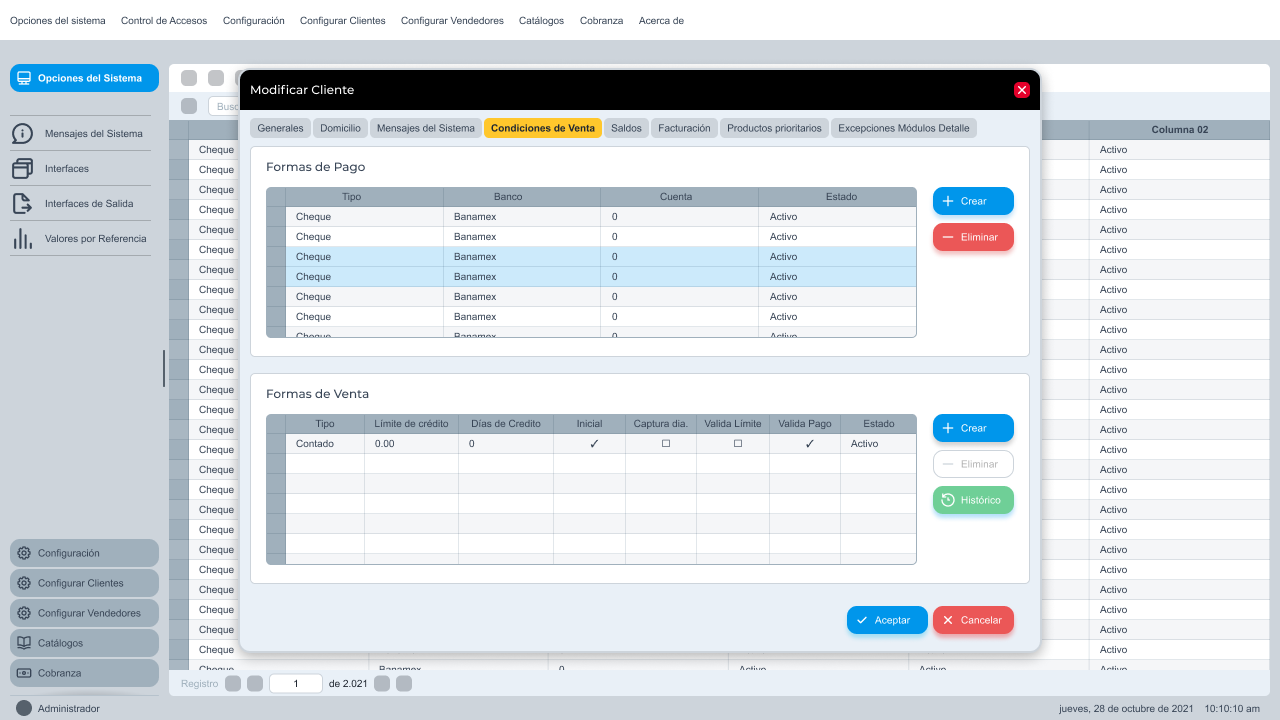Click the Opciones del Sistema monitor icon
The image size is (1280, 720).
[24, 78]
